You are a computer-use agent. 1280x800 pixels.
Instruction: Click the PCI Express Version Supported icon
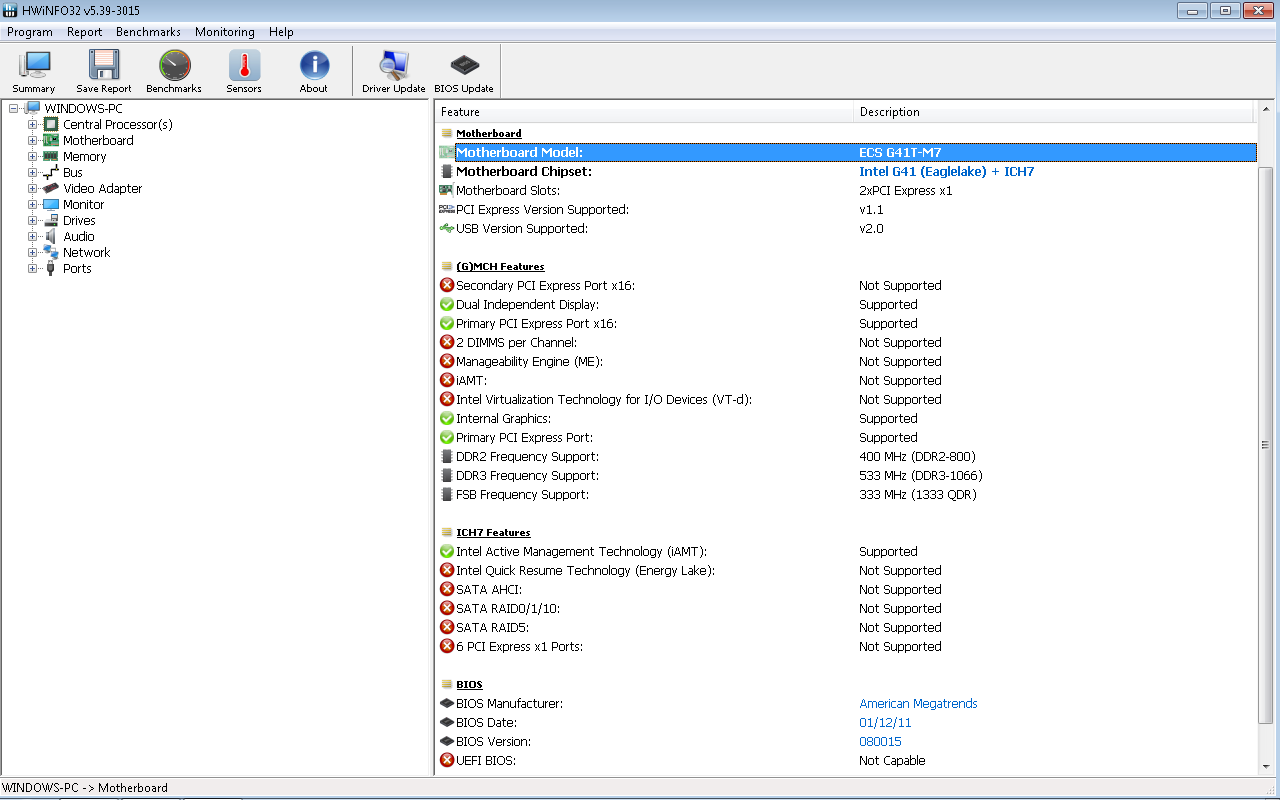pyautogui.click(x=447, y=209)
